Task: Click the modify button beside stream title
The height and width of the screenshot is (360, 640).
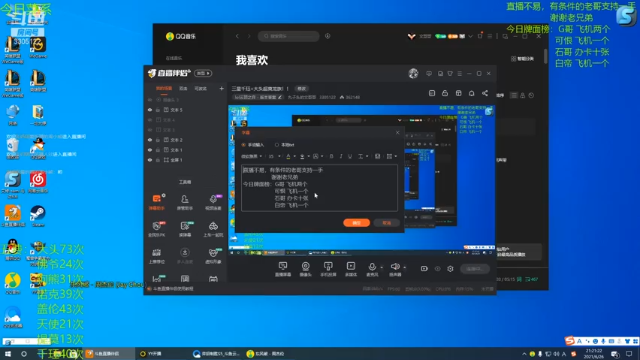Action: (301, 89)
